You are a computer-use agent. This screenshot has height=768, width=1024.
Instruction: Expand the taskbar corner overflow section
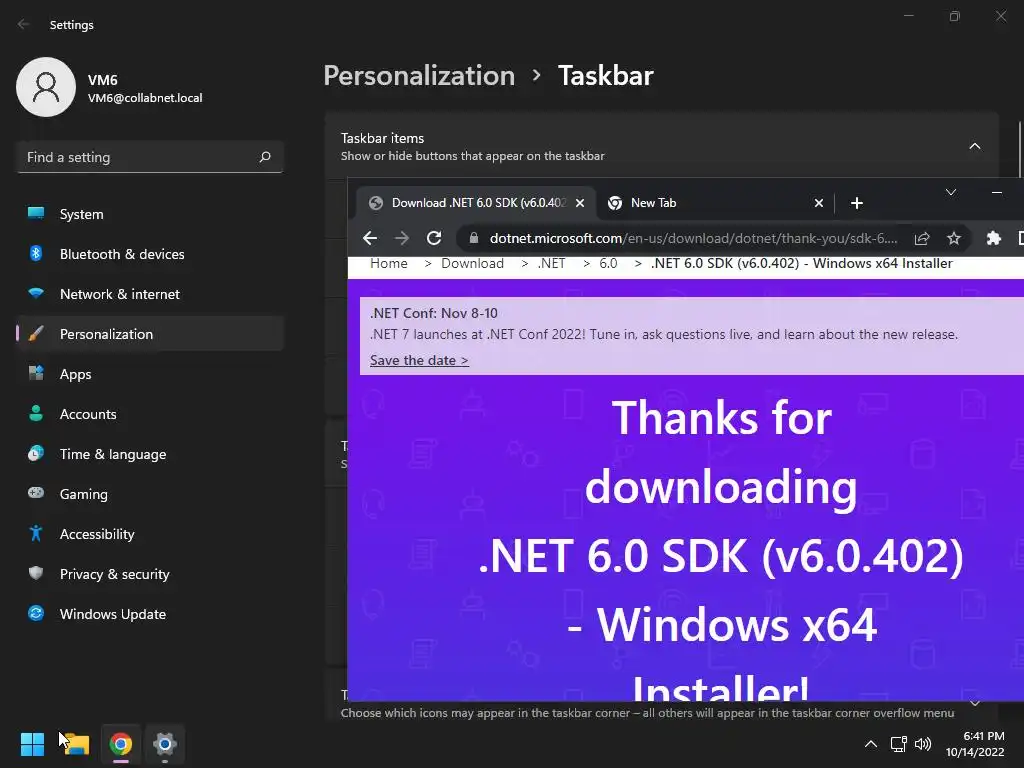pos(974,703)
